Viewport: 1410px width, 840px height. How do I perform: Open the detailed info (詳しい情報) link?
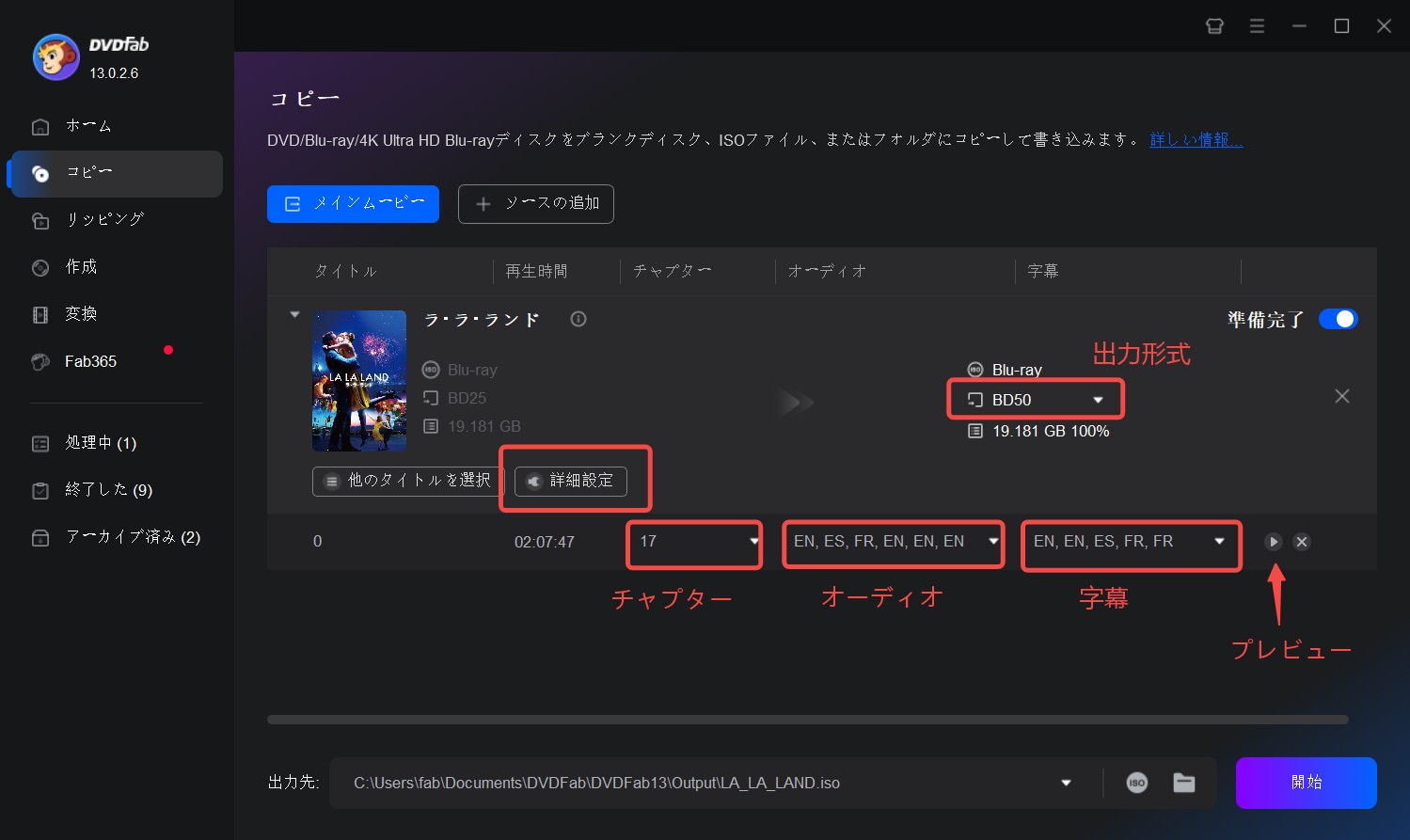point(1196,140)
